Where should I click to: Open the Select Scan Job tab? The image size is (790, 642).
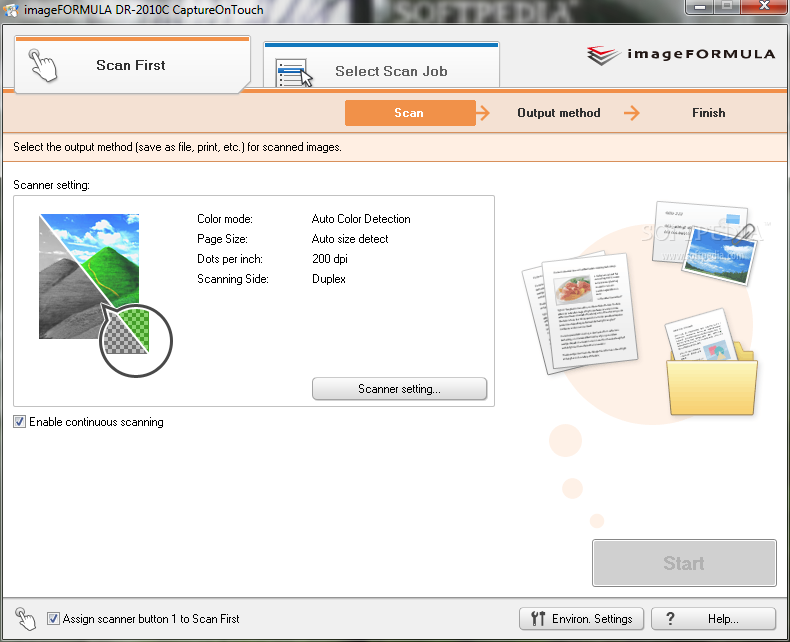(381, 66)
